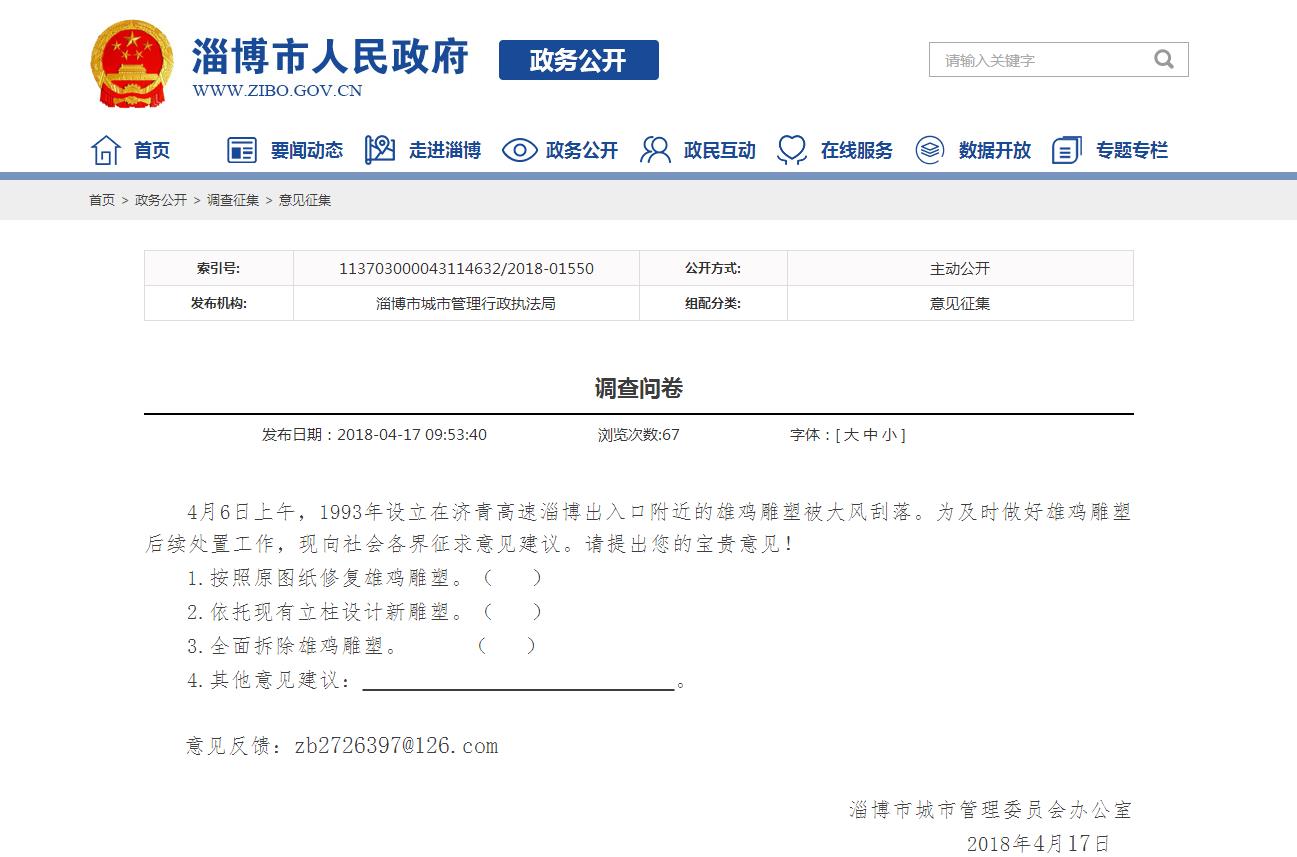This screenshot has width=1297, height=857.
Task: Open the 要闻动态 navigation menu item
Action: tap(306, 150)
